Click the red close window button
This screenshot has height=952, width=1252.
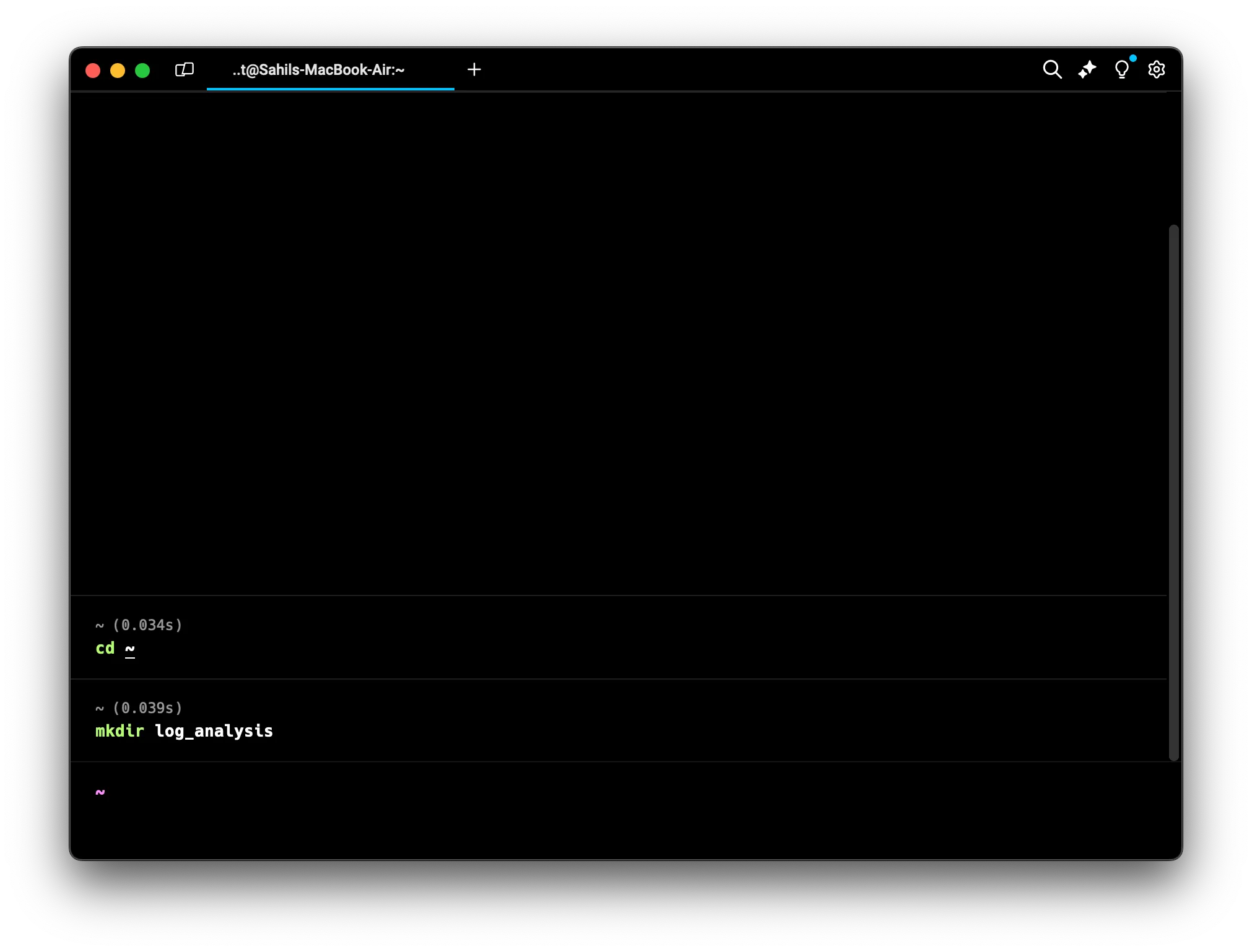pyautogui.click(x=93, y=71)
